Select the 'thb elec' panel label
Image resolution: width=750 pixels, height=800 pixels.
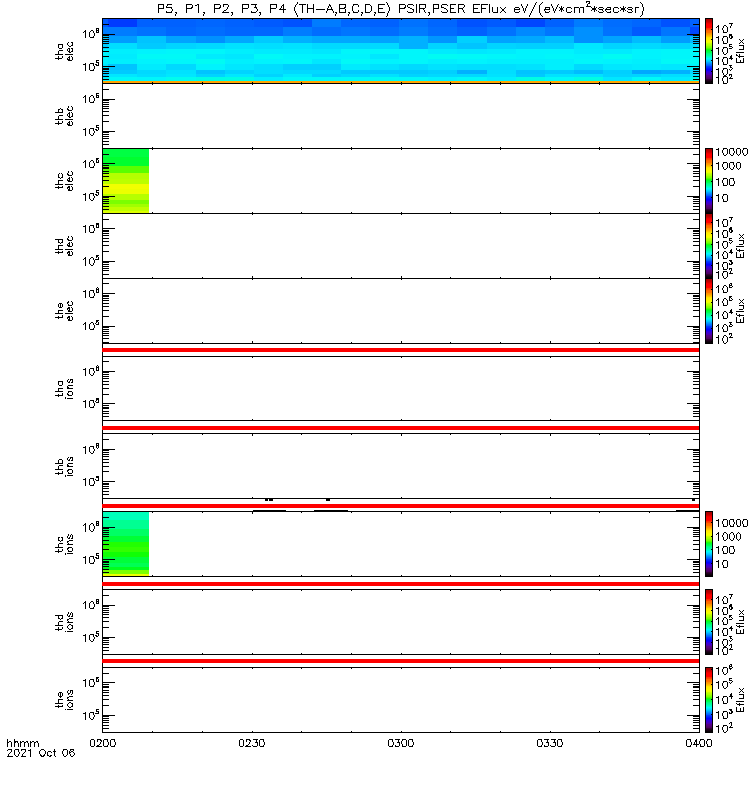tap(64, 116)
